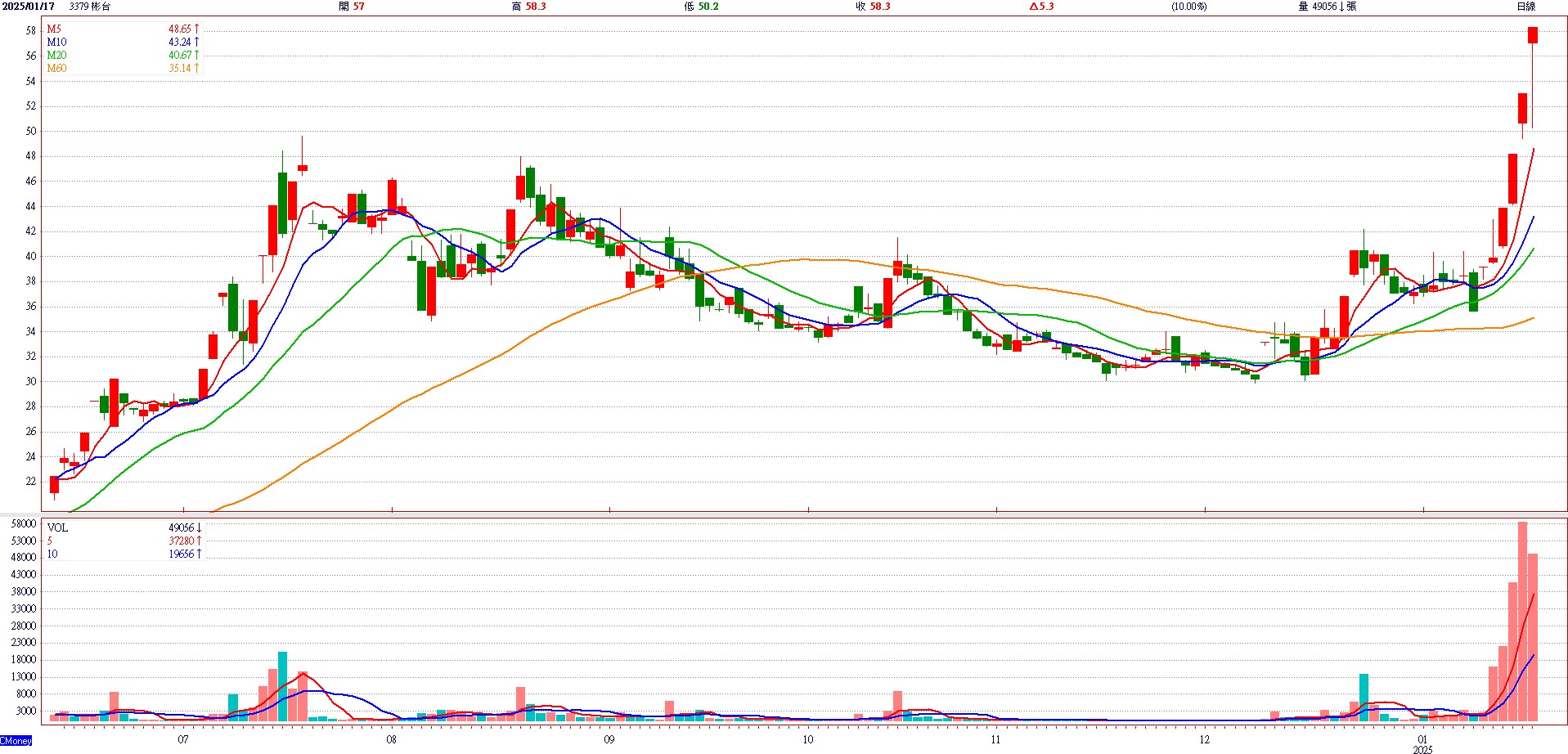Click the (10.00%) percent change text
Viewport: 1568px width, 754px height.
[x=1188, y=7]
